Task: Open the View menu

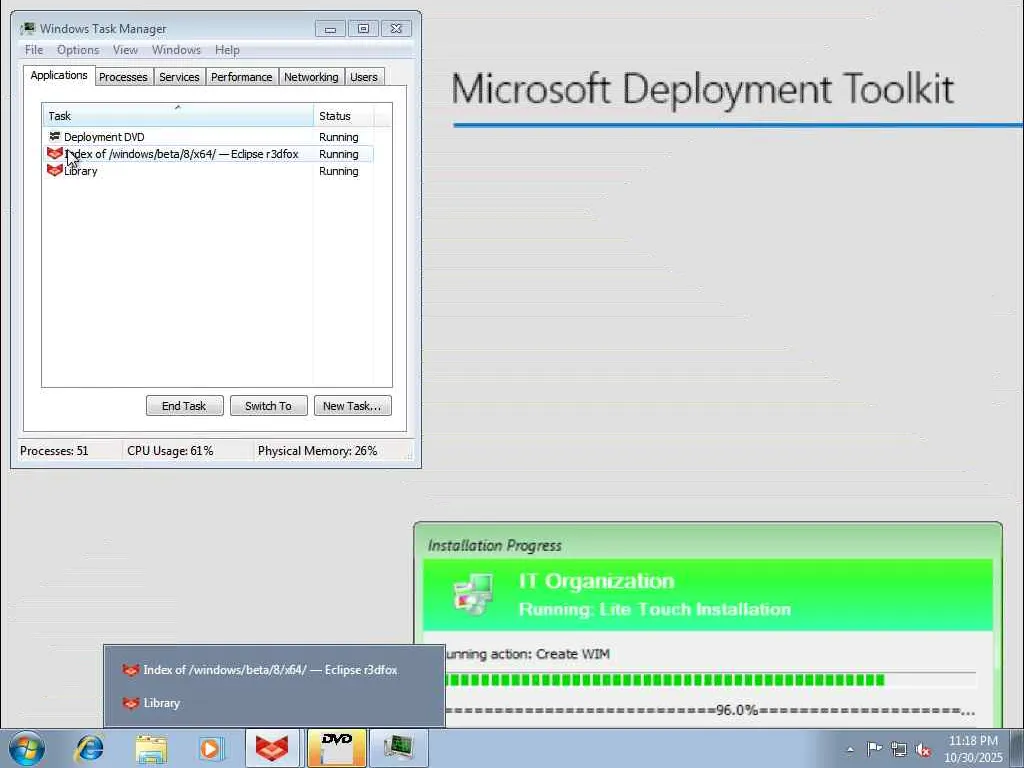Action: (x=125, y=50)
